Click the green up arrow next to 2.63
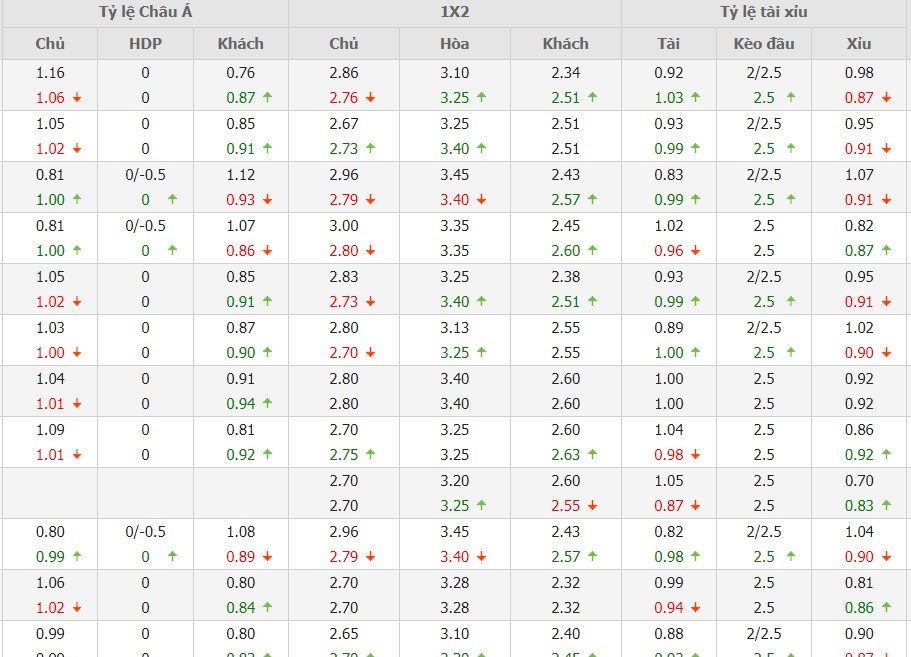Viewport: 911px width, 657px height. pyautogui.click(x=592, y=455)
